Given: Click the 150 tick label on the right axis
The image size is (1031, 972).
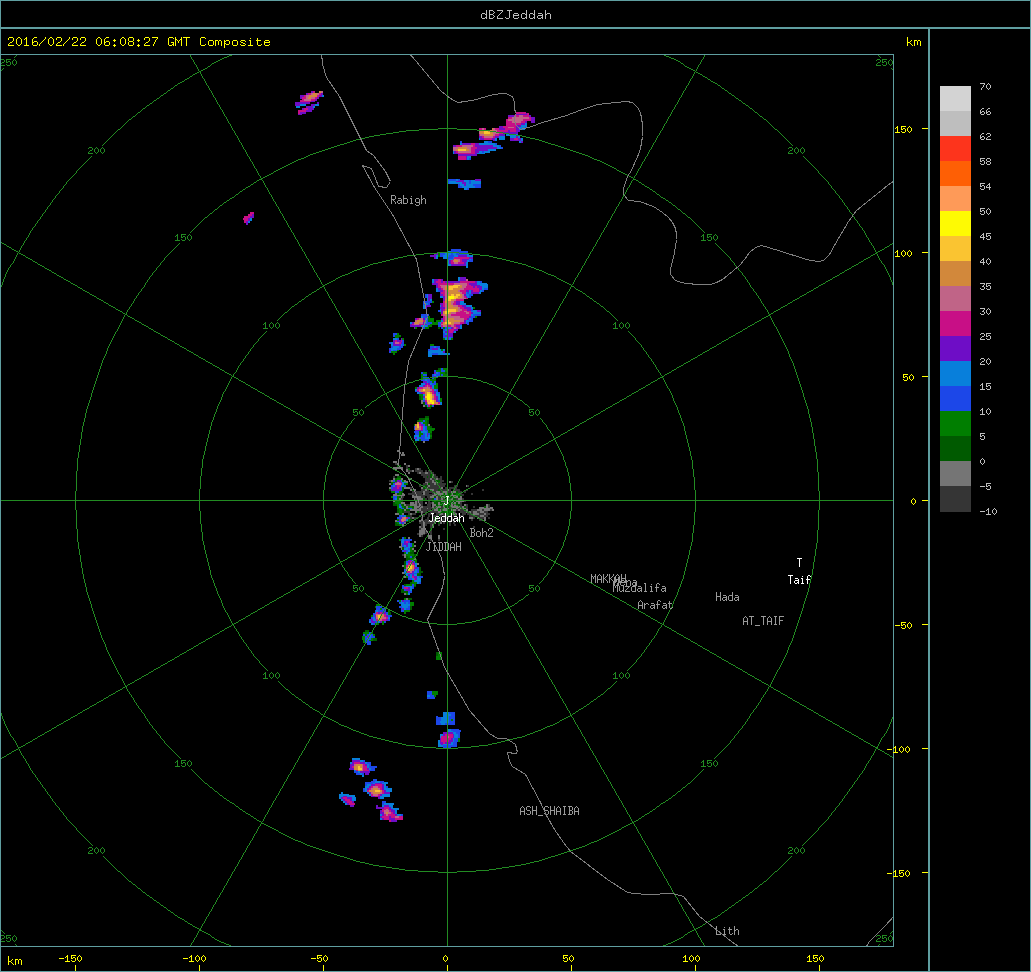Looking at the screenshot, I should pyautogui.click(x=903, y=129).
